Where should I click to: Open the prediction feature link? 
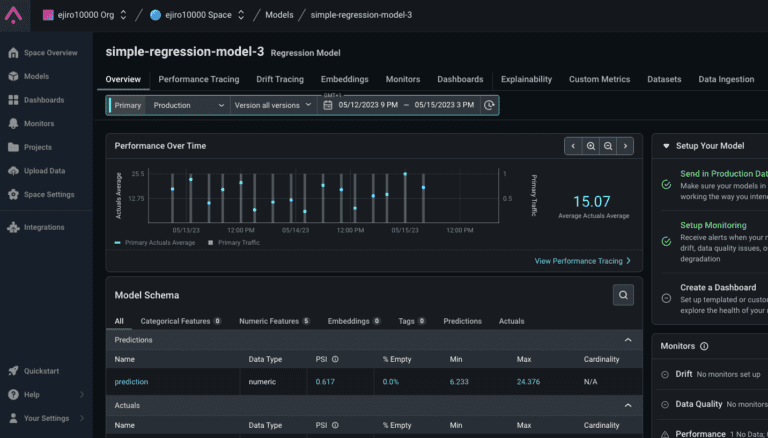click(x=131, y=381)
